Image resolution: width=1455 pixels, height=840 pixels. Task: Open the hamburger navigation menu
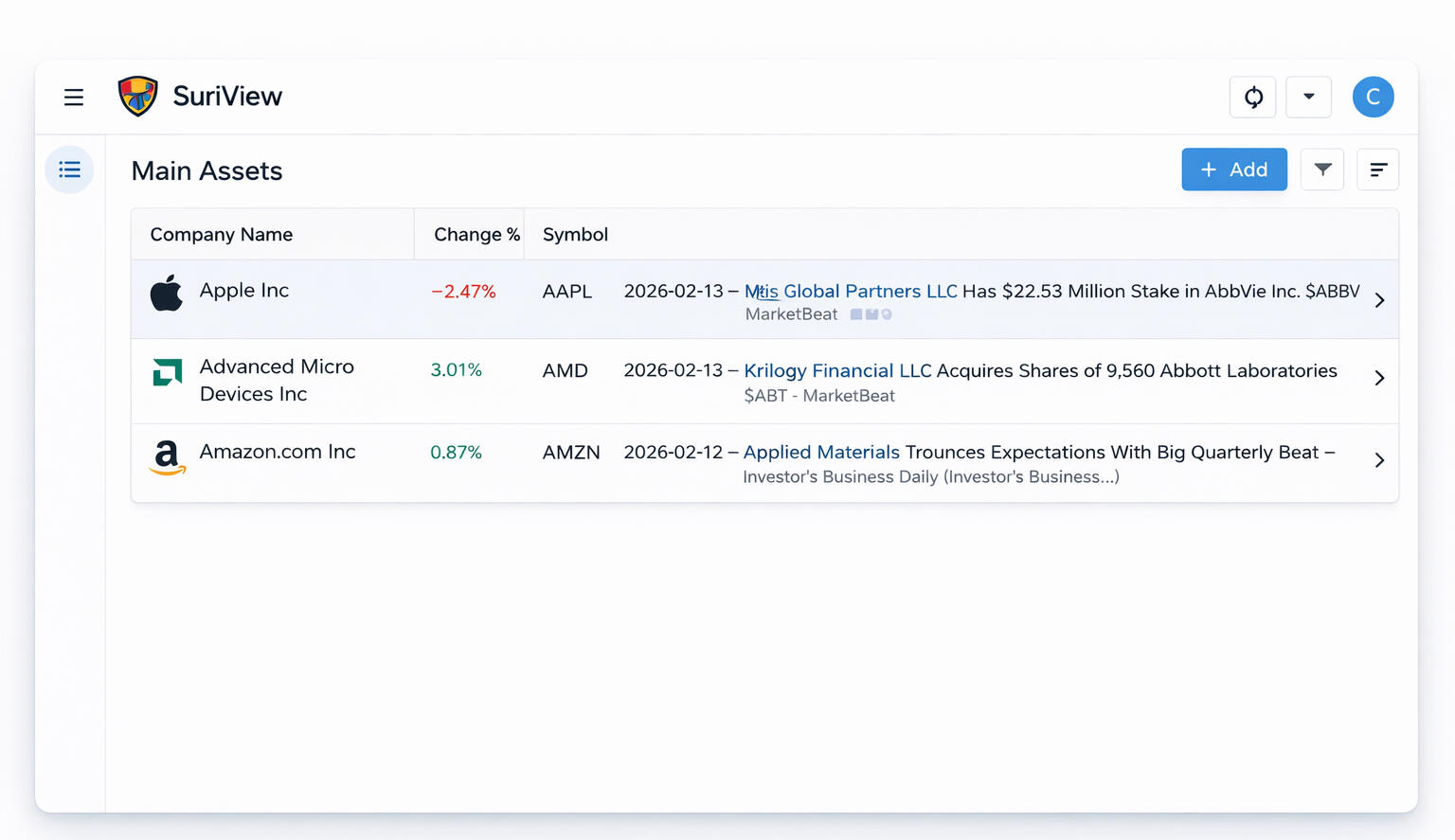[x=74, y=98]
